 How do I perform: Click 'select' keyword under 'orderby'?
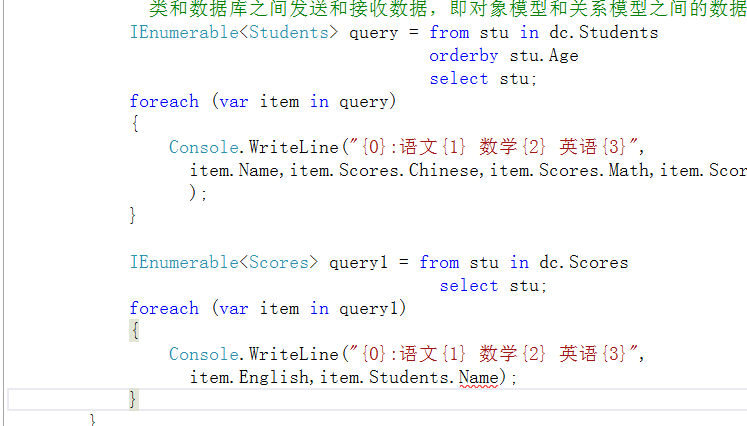pyautogui.click(x=459, y=79)
